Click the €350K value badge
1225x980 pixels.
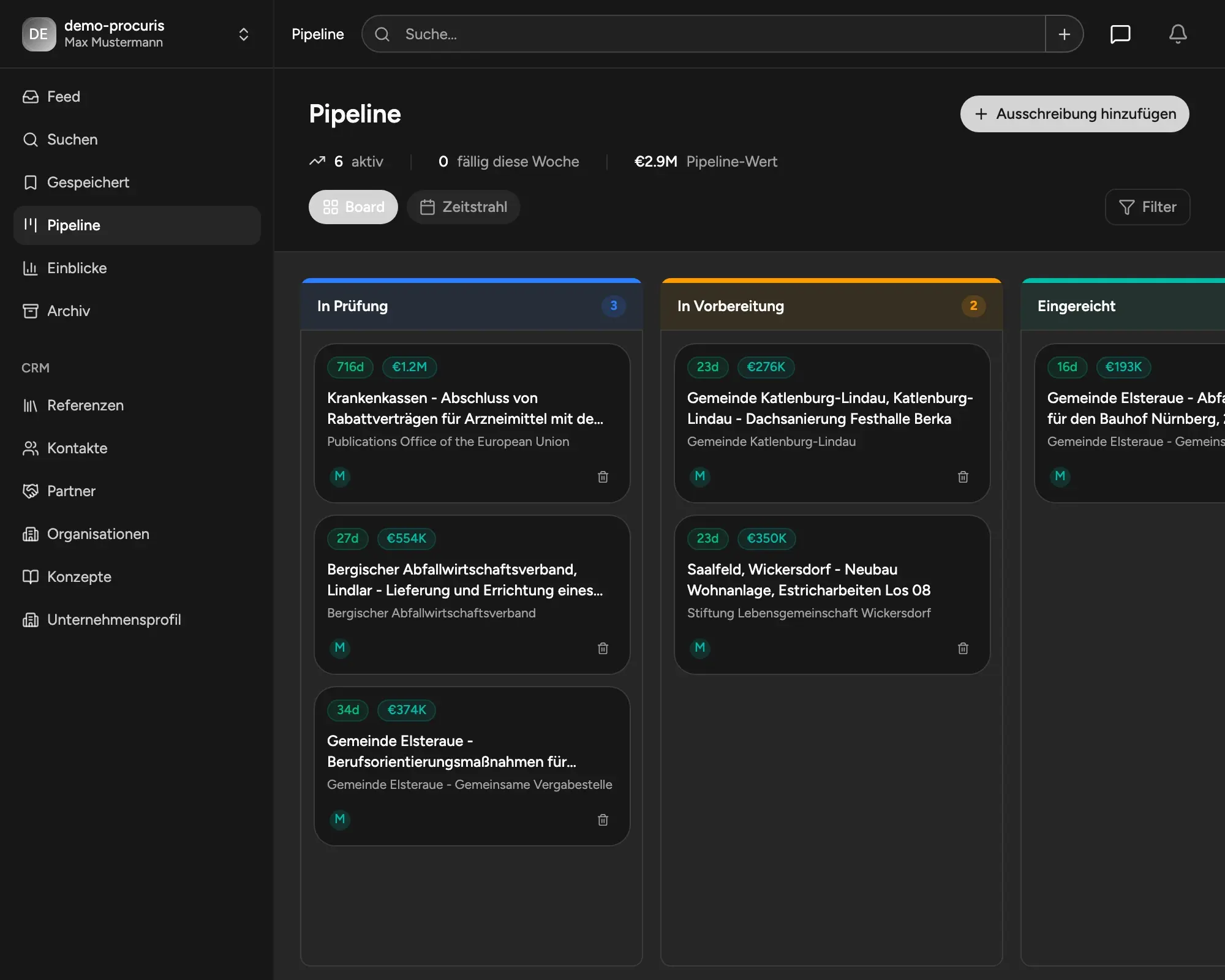[767, 538]
